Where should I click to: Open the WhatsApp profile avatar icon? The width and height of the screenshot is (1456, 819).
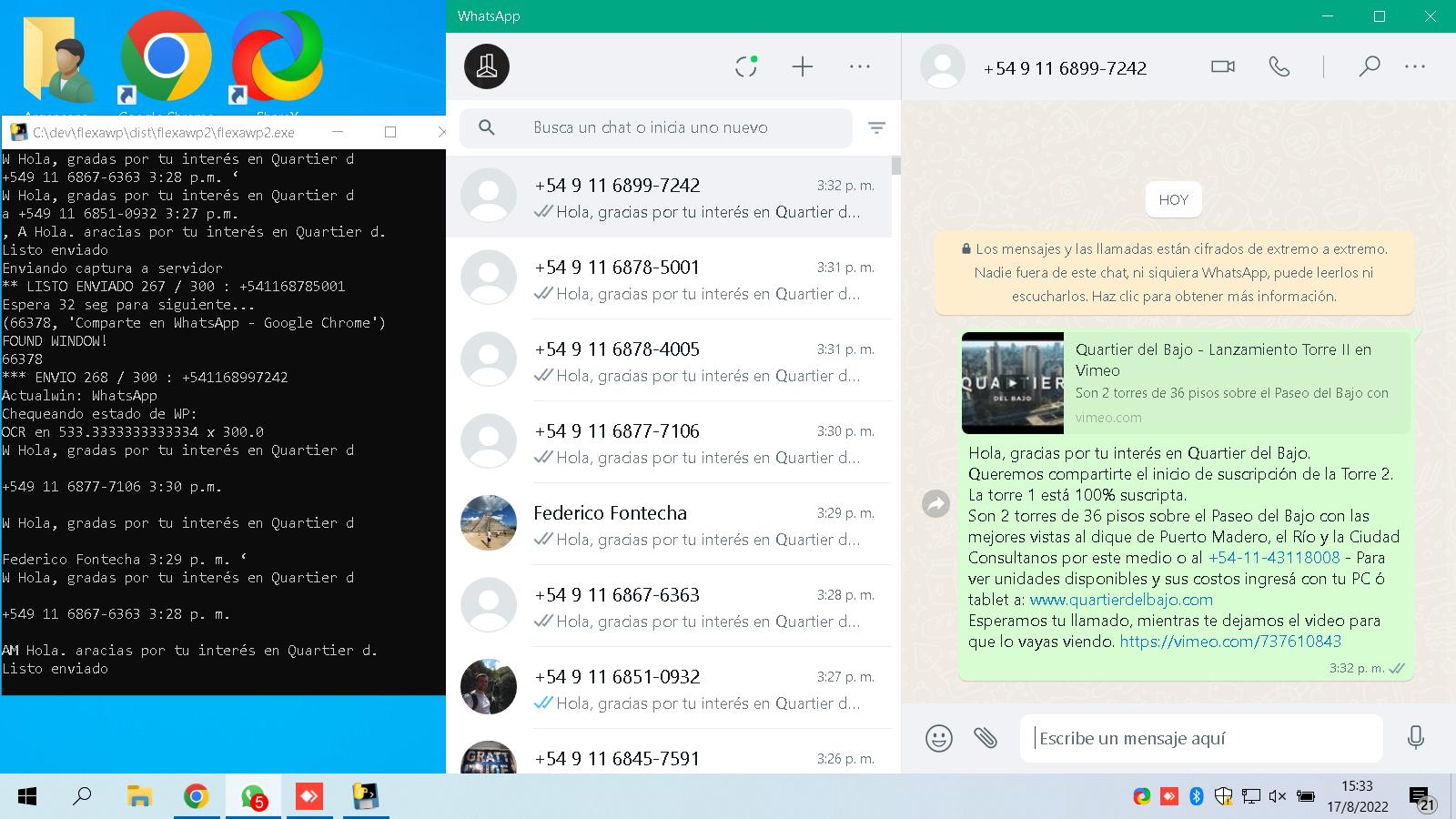487,66
